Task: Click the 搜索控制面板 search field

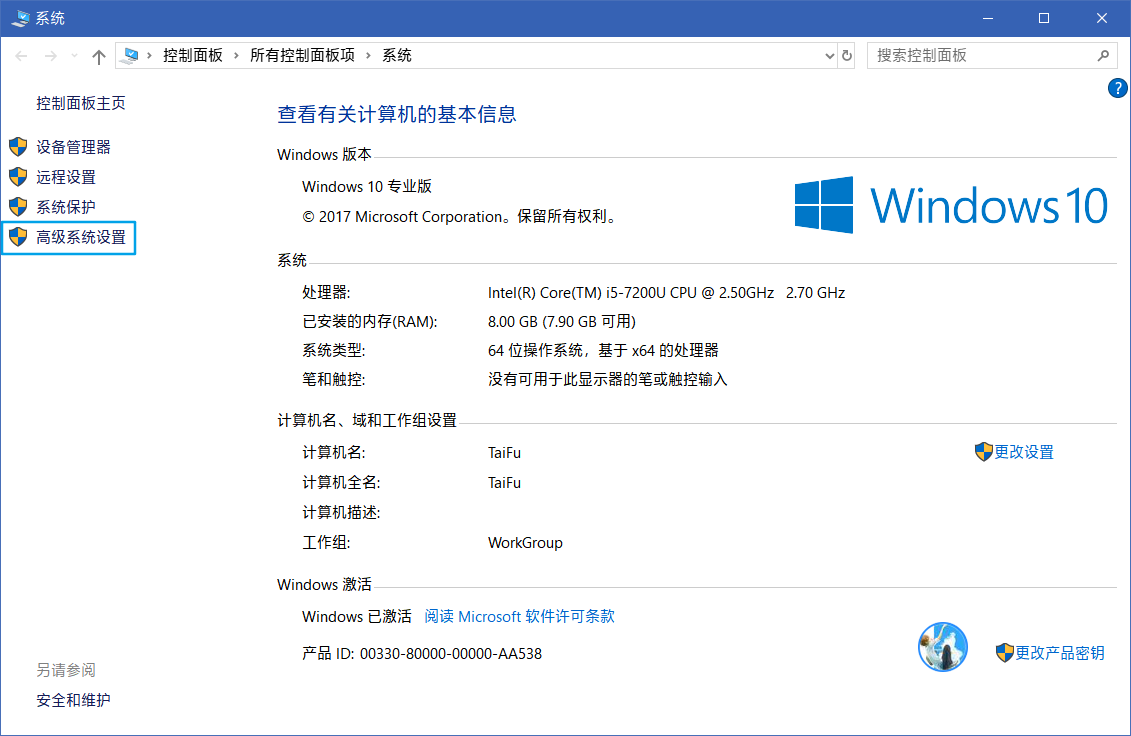Action: (992, 56)
